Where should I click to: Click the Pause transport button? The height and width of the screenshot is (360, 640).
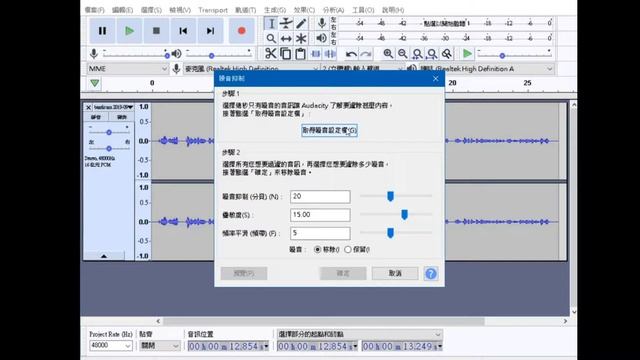(102, 31)
